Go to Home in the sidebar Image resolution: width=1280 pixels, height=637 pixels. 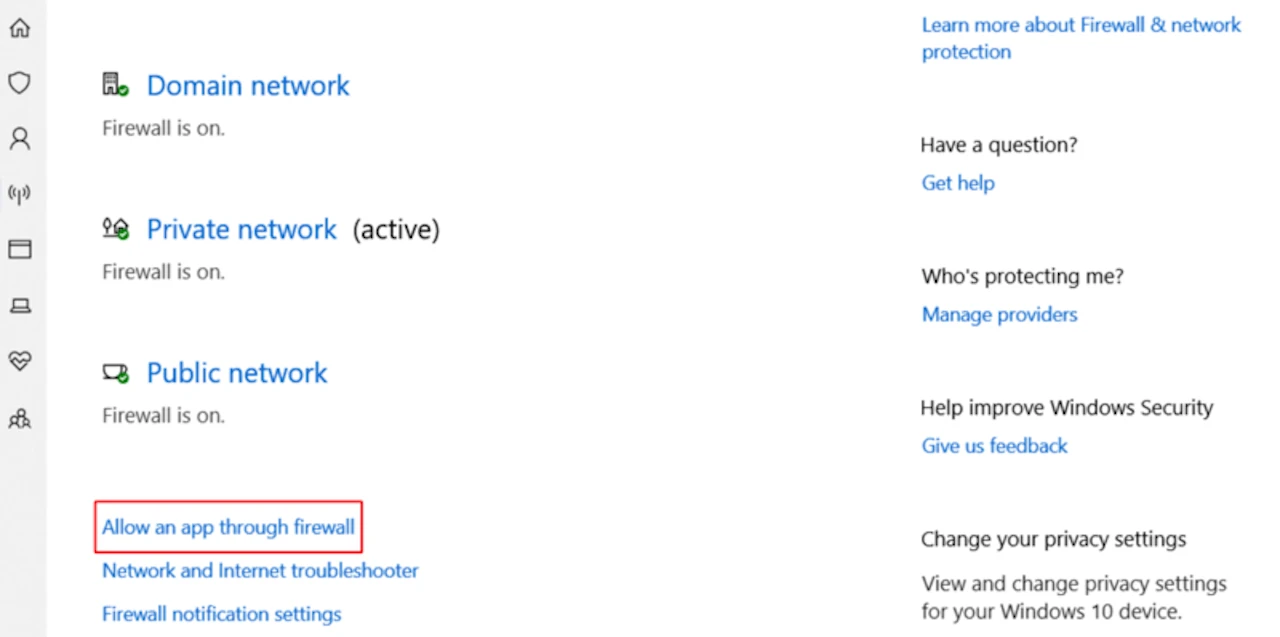click(19, 28)
